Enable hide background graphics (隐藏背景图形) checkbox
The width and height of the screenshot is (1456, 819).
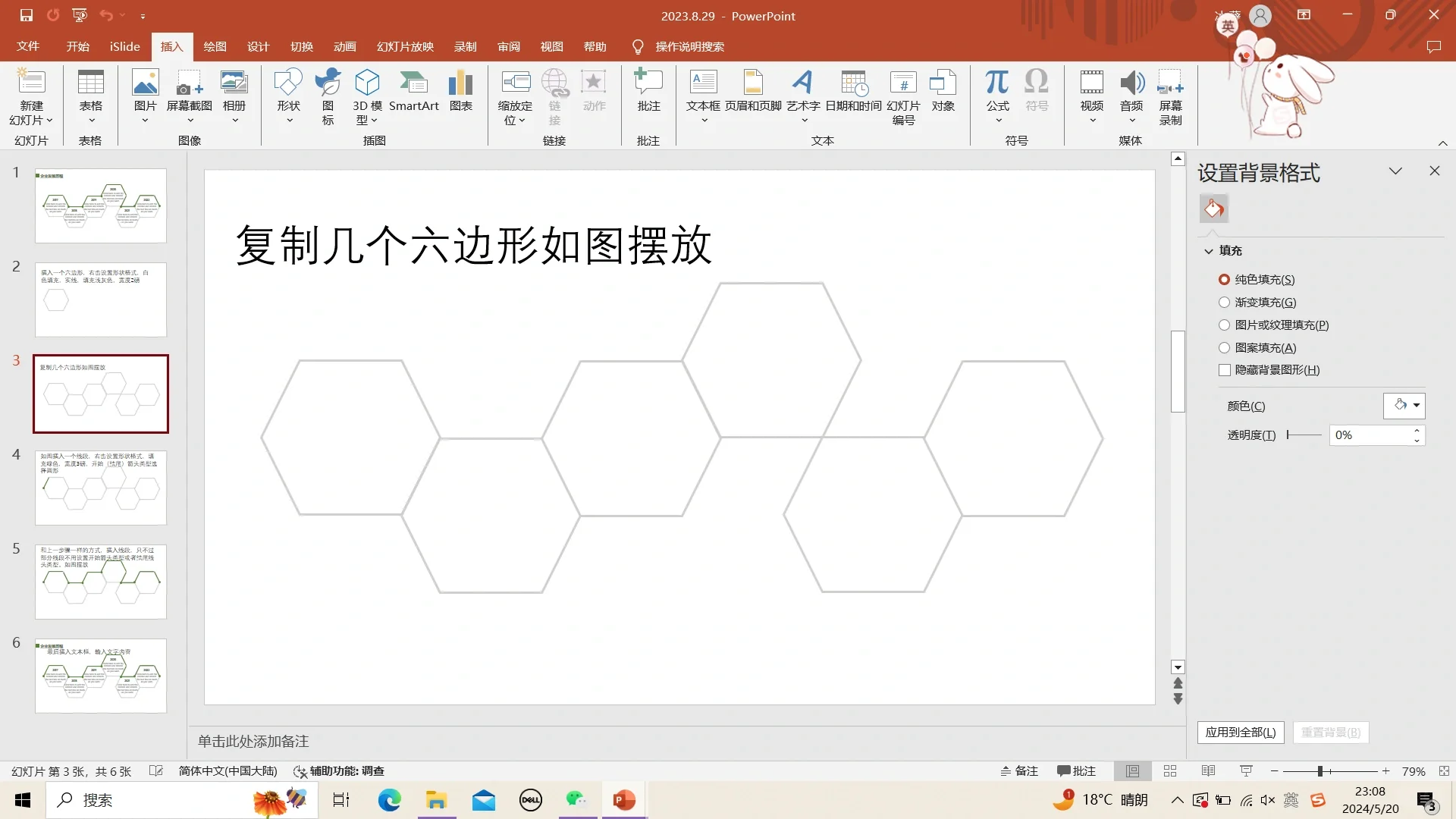pos(1224,370)
